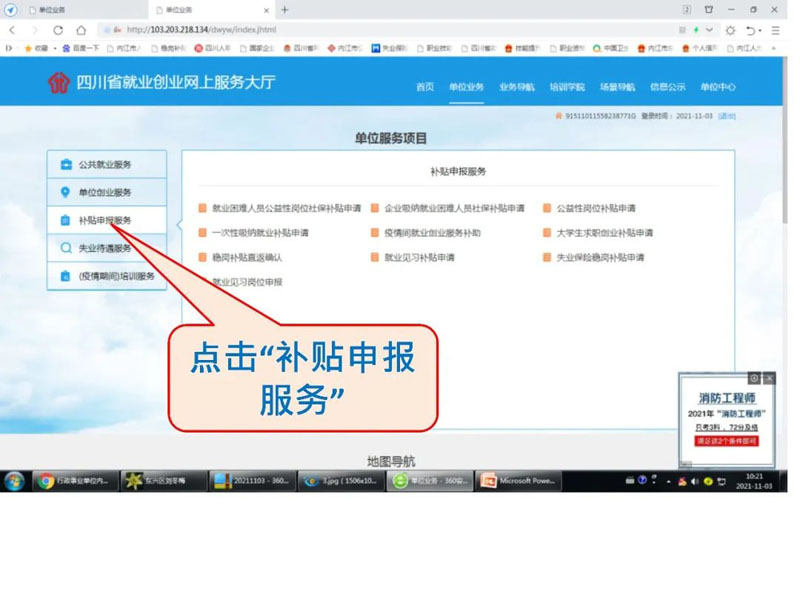The width and height of the screenshot is (800, 600).
Task: Click the browser refresh icon
Action: click(58, 30)
